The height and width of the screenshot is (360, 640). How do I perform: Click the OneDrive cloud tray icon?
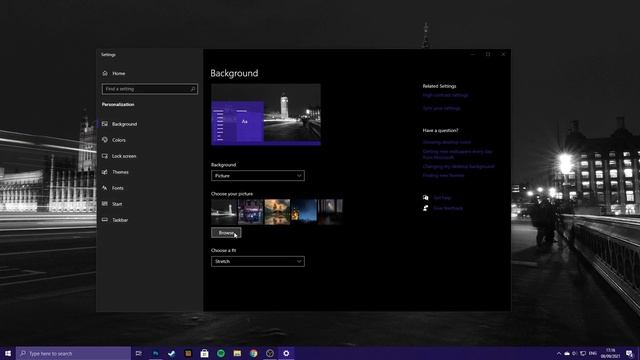click(567, 353)
